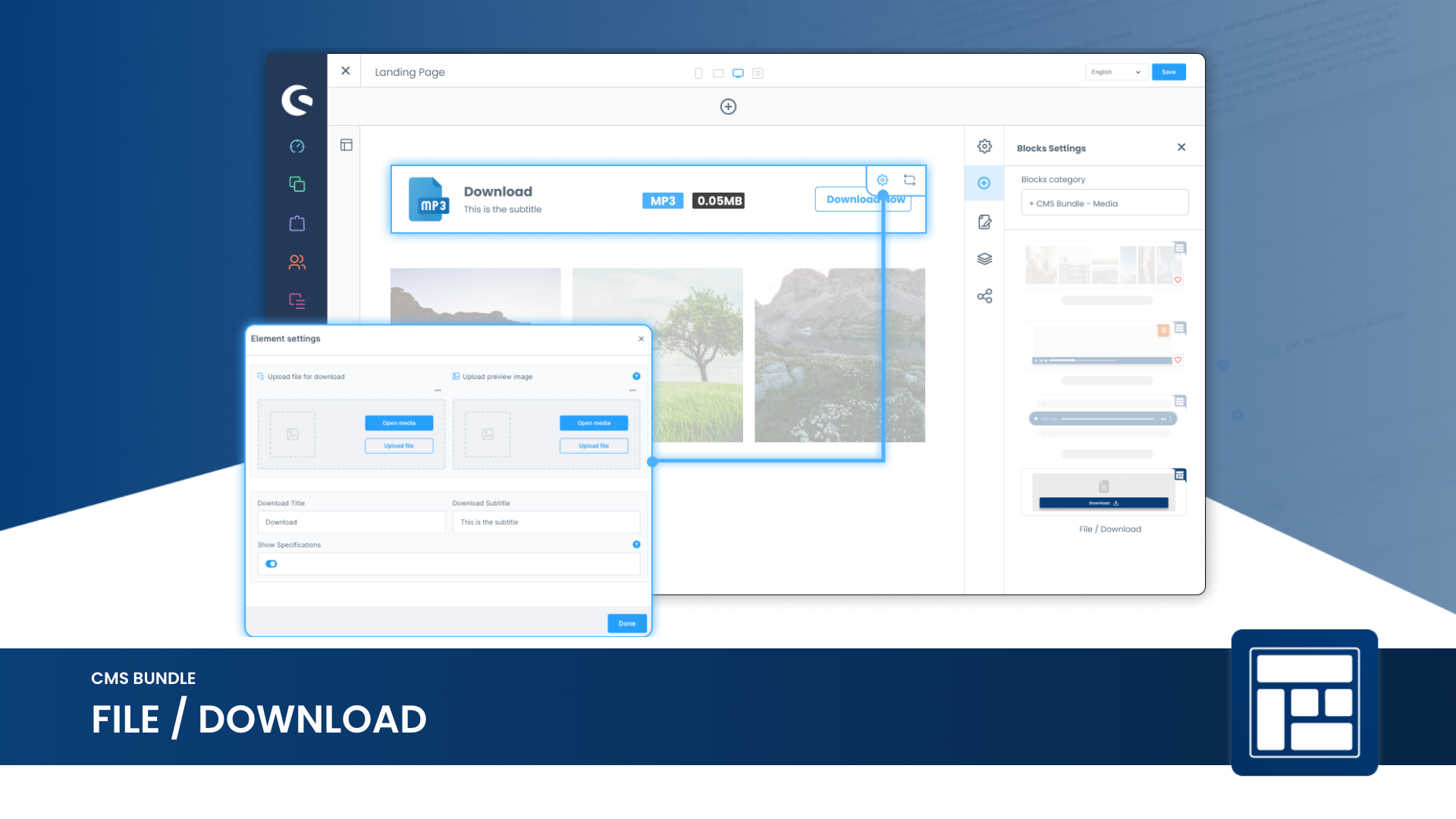This screenshot has height=819, width=1456.
Task: Click the coastal landscape image on canvas
Action: [475, 296]
